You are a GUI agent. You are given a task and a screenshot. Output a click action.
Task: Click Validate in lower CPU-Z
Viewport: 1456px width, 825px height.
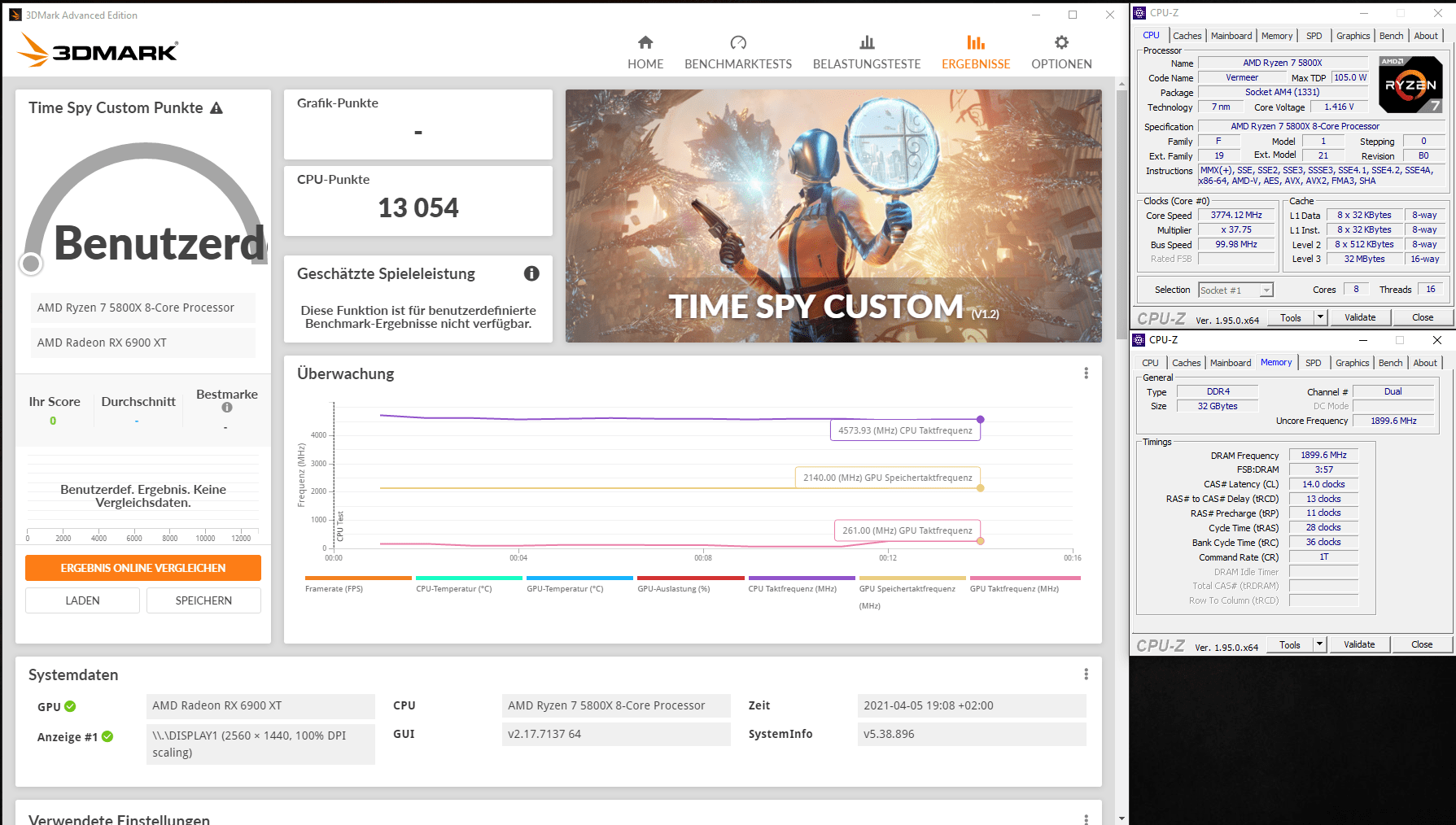click(x=1359, y=644)
